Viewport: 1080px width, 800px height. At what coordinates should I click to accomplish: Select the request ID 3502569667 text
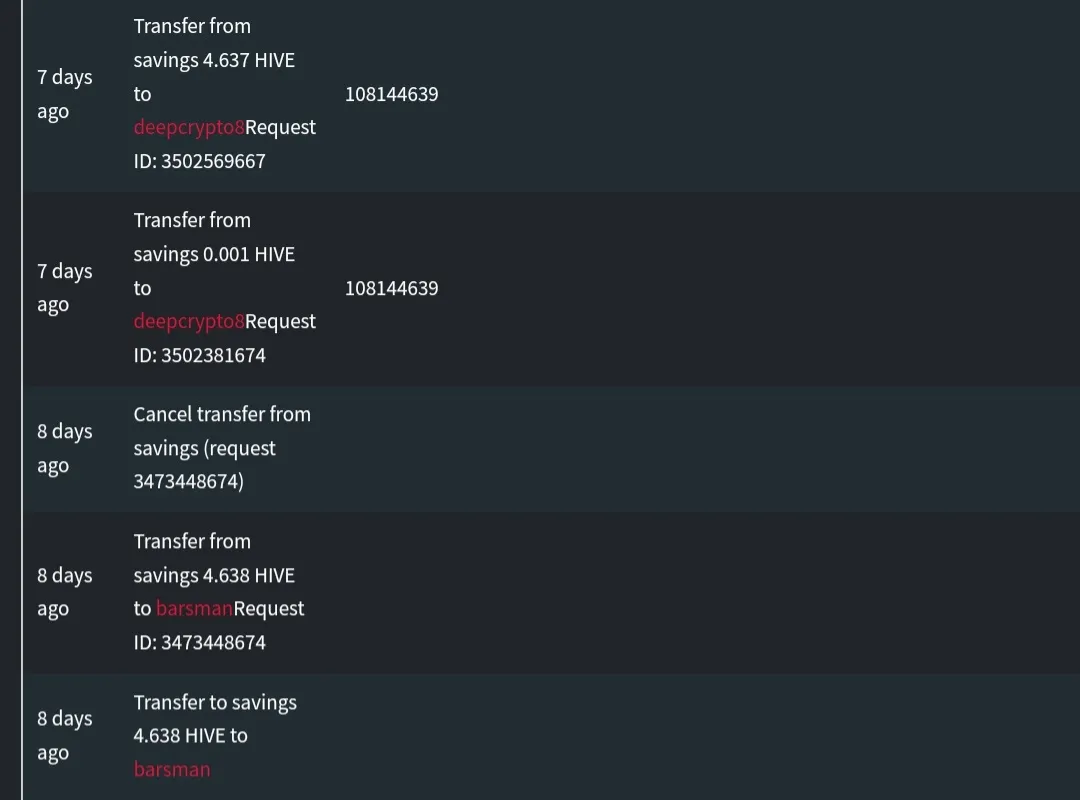pyautogui.click(x=200, y=161)
